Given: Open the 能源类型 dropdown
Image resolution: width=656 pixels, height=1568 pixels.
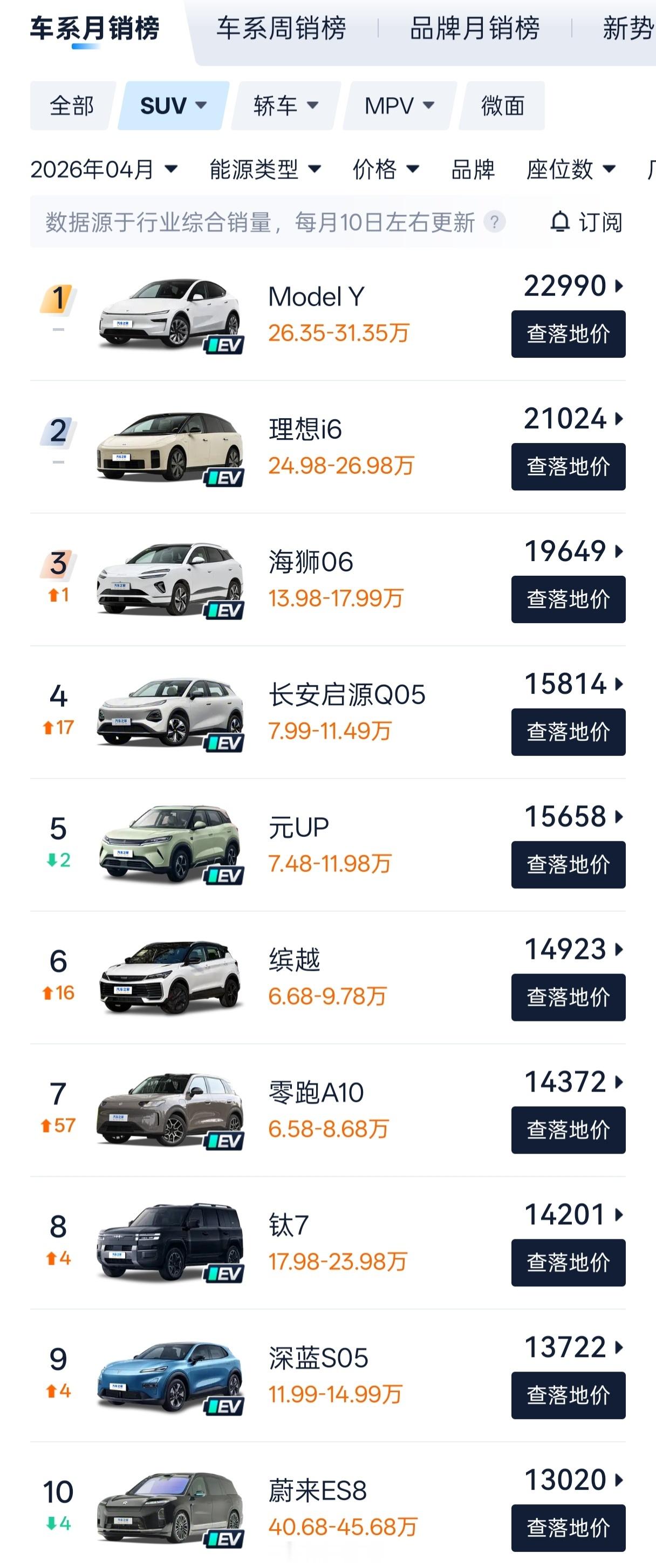Looking at the screenshot, I should pyautogui.click(x=265, y=169).
